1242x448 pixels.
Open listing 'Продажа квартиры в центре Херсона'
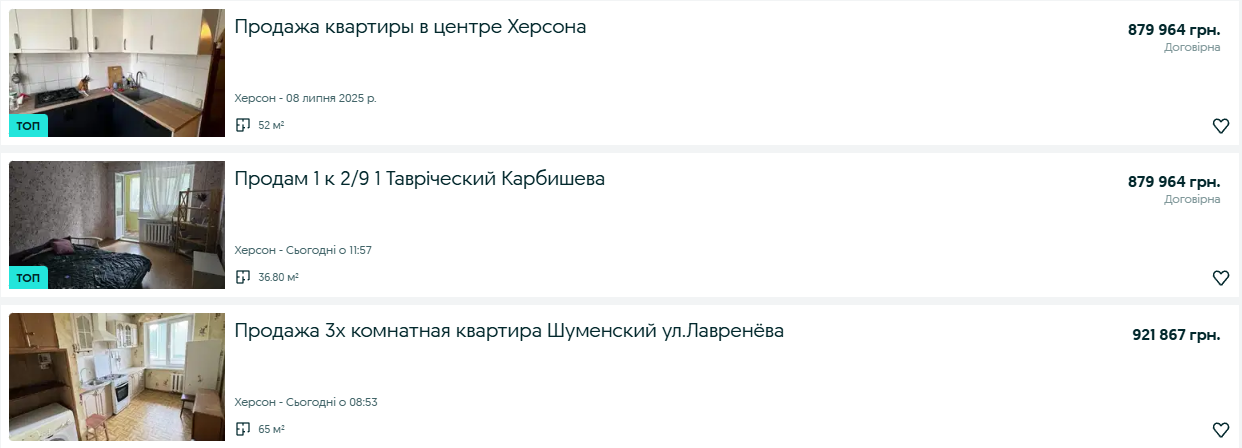[410, 27]
